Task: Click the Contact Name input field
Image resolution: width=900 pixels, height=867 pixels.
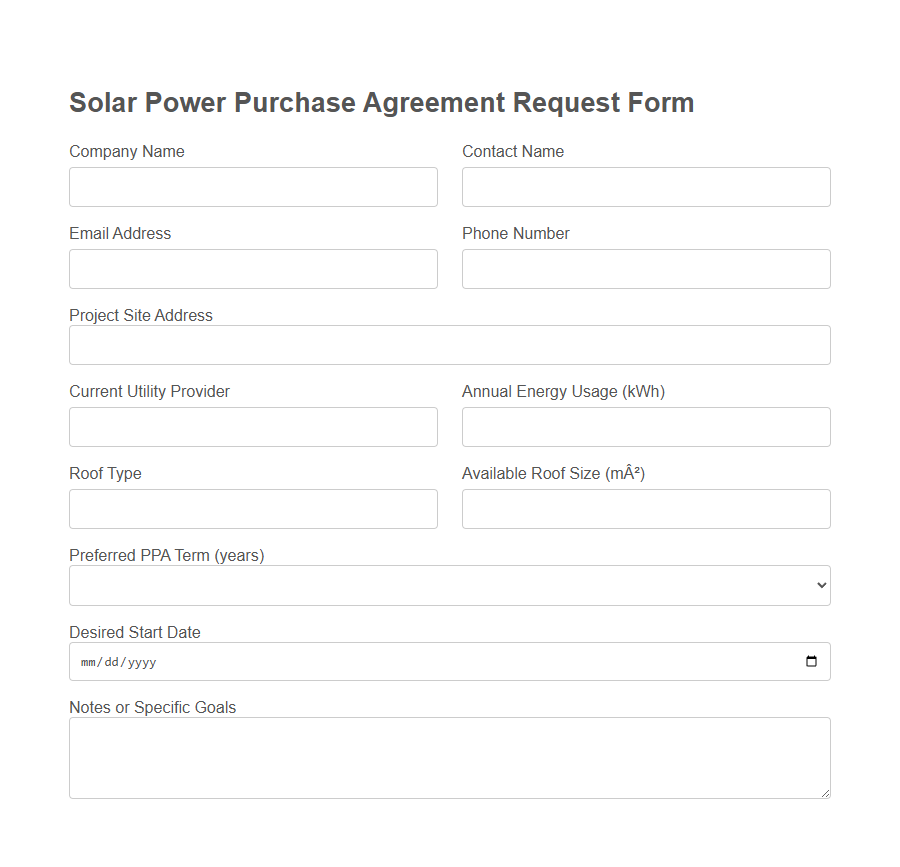Action: tap(646, 187)
